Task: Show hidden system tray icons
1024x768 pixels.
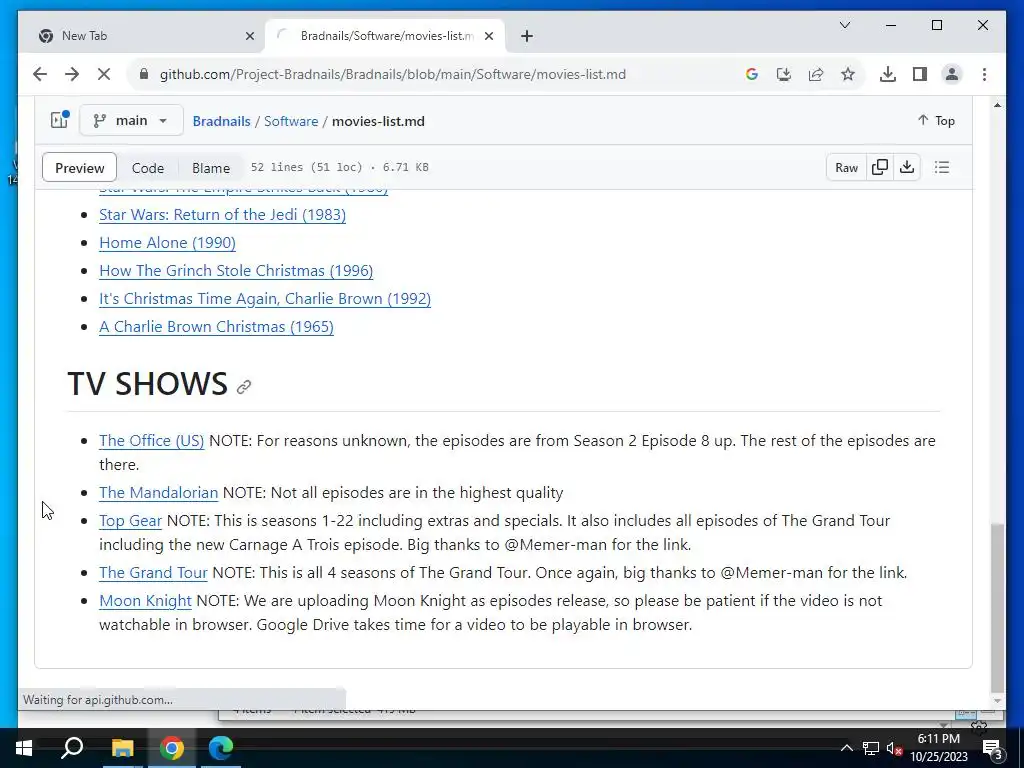Action: 846,748
